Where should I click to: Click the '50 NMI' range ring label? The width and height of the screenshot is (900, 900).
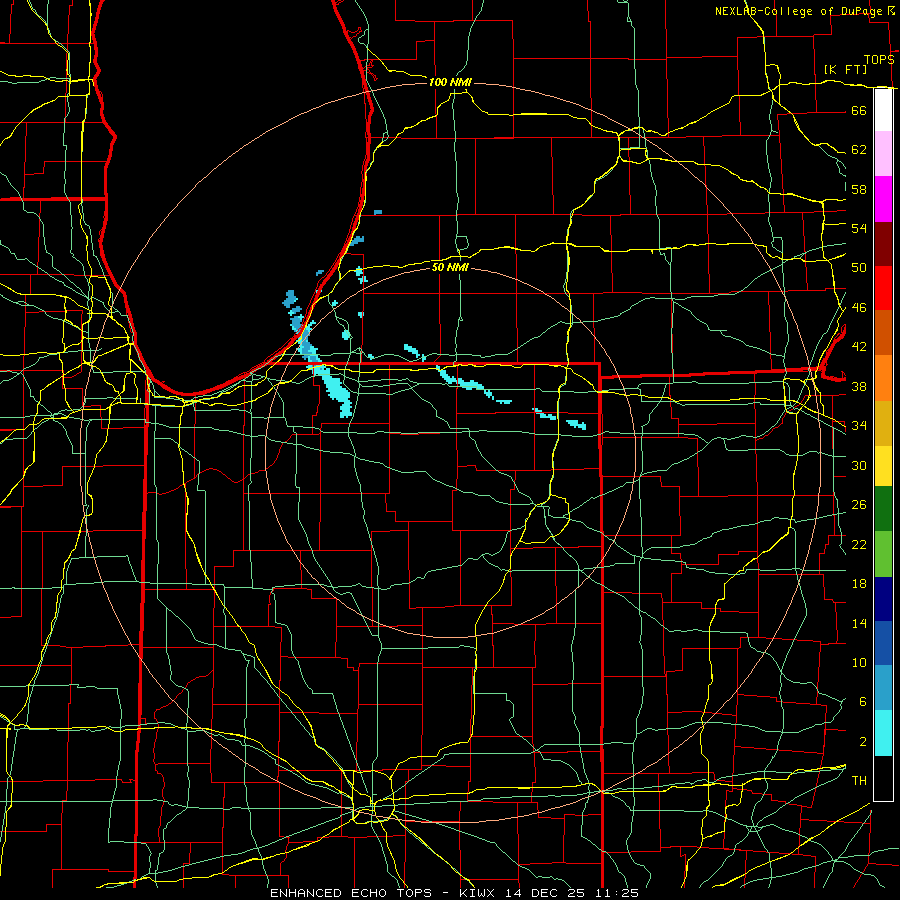pos(451,267)
